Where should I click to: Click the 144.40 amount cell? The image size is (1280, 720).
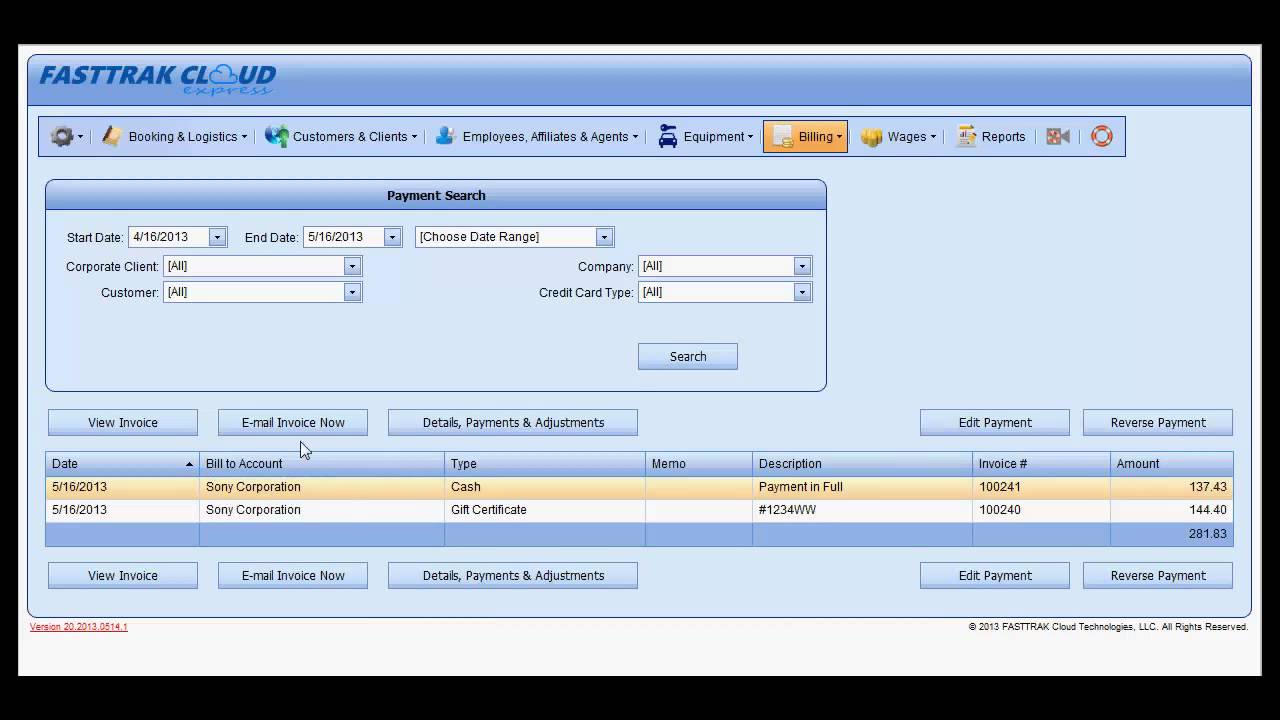[1172, 510]
